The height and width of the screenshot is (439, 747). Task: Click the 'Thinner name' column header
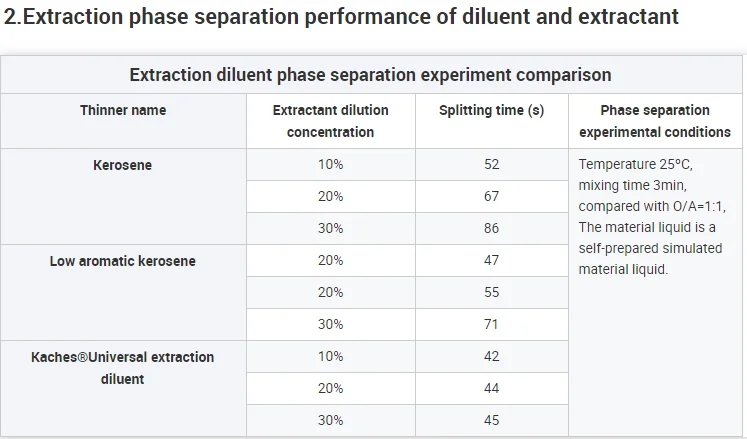pyautogui.click(x=123, y=110)
